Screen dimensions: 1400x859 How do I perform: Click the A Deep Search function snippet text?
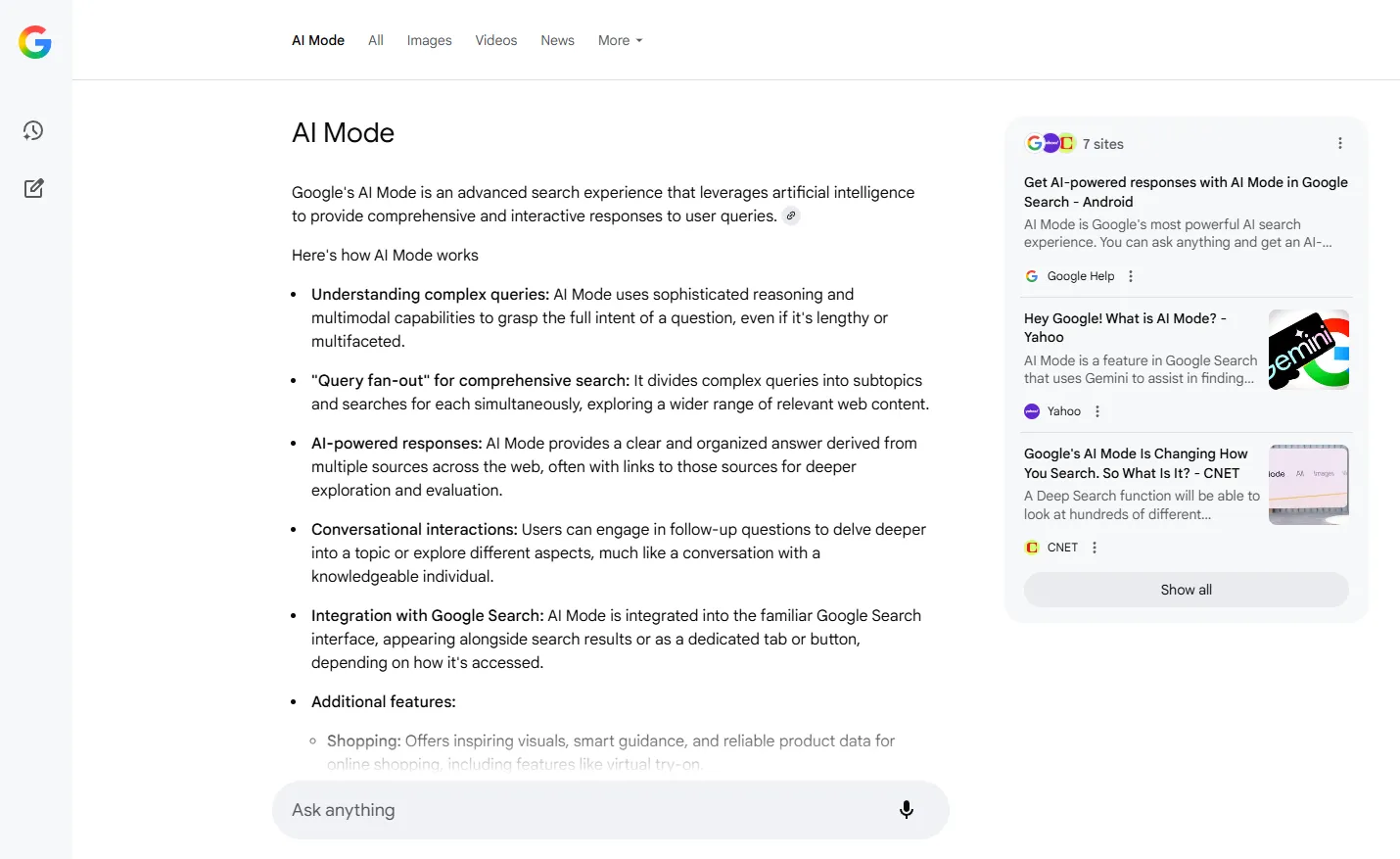point(1142,505)
